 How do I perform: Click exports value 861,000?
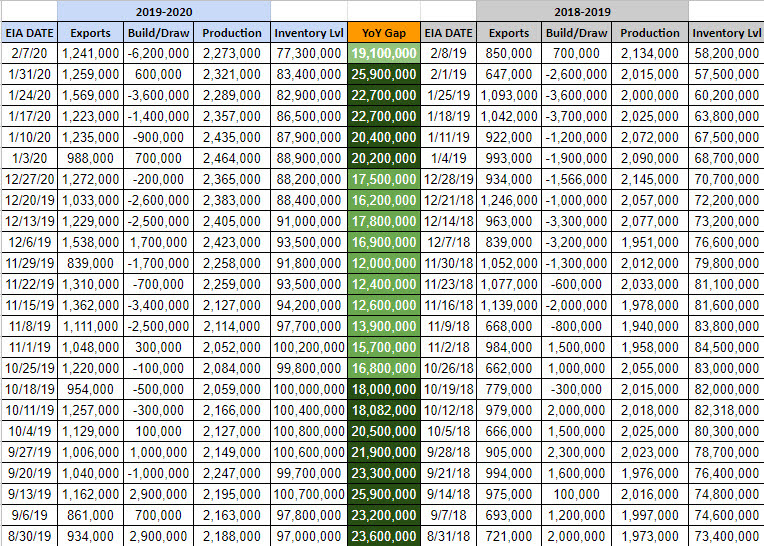tap(90, 515)
